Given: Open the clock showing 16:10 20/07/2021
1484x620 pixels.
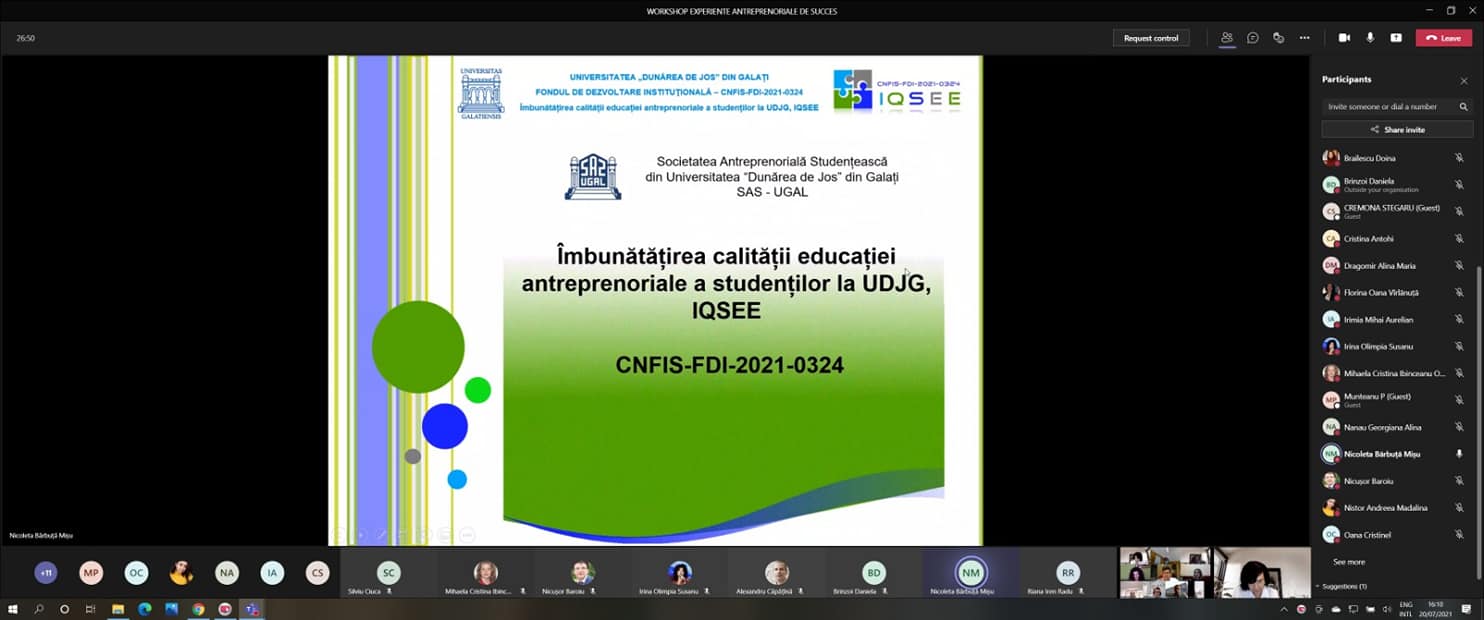Looking at the screenshot, I should 1436,609.
